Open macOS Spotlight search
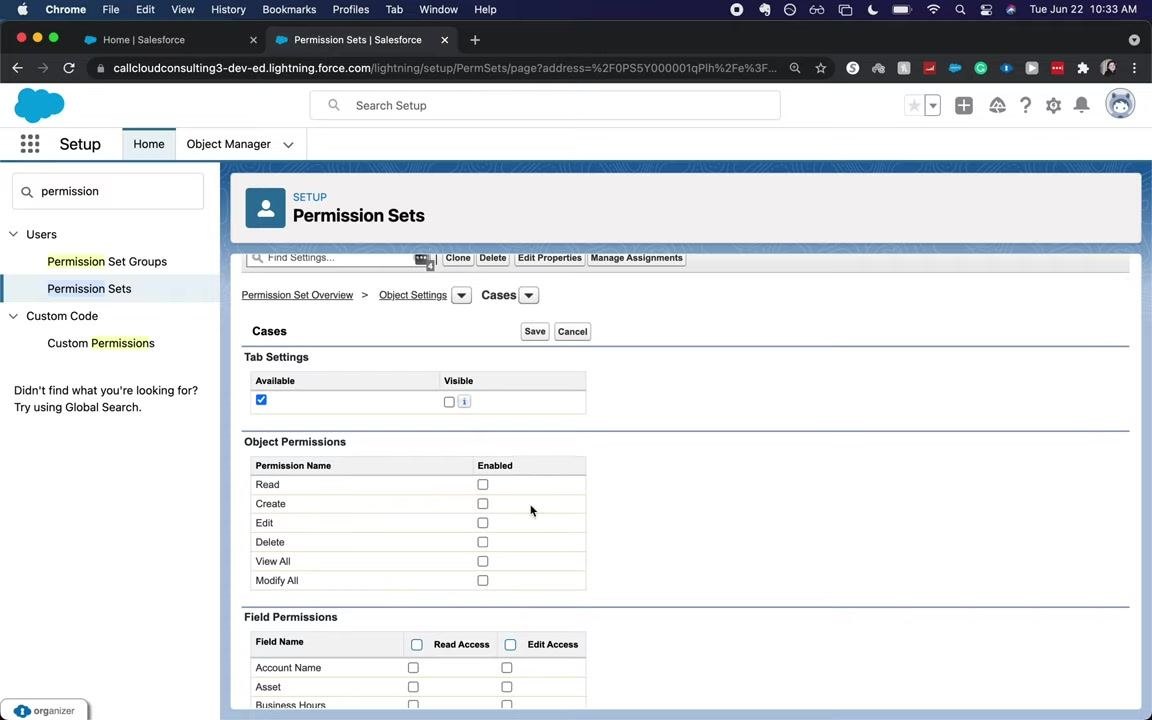The height and width of the screenshot is (720, 1152). tap(960, 10)
